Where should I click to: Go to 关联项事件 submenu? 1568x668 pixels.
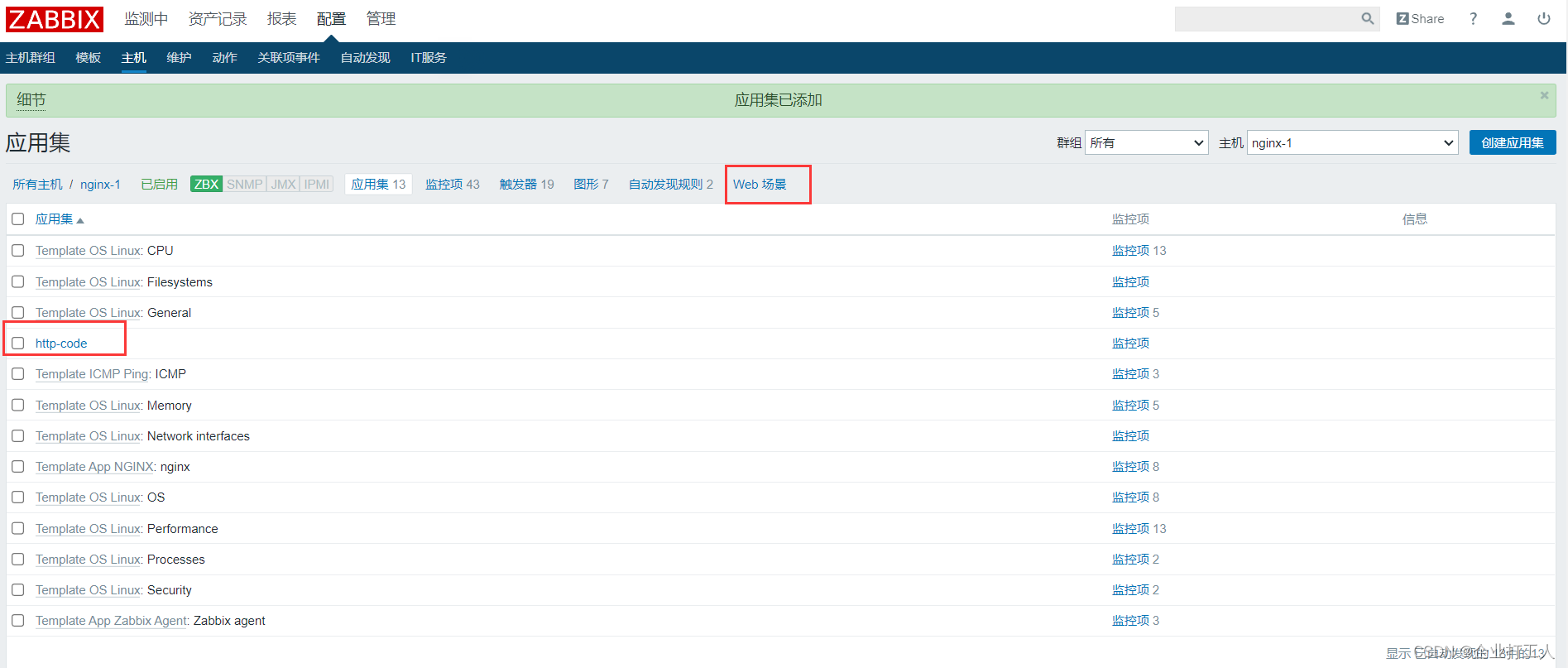(289, 58)
